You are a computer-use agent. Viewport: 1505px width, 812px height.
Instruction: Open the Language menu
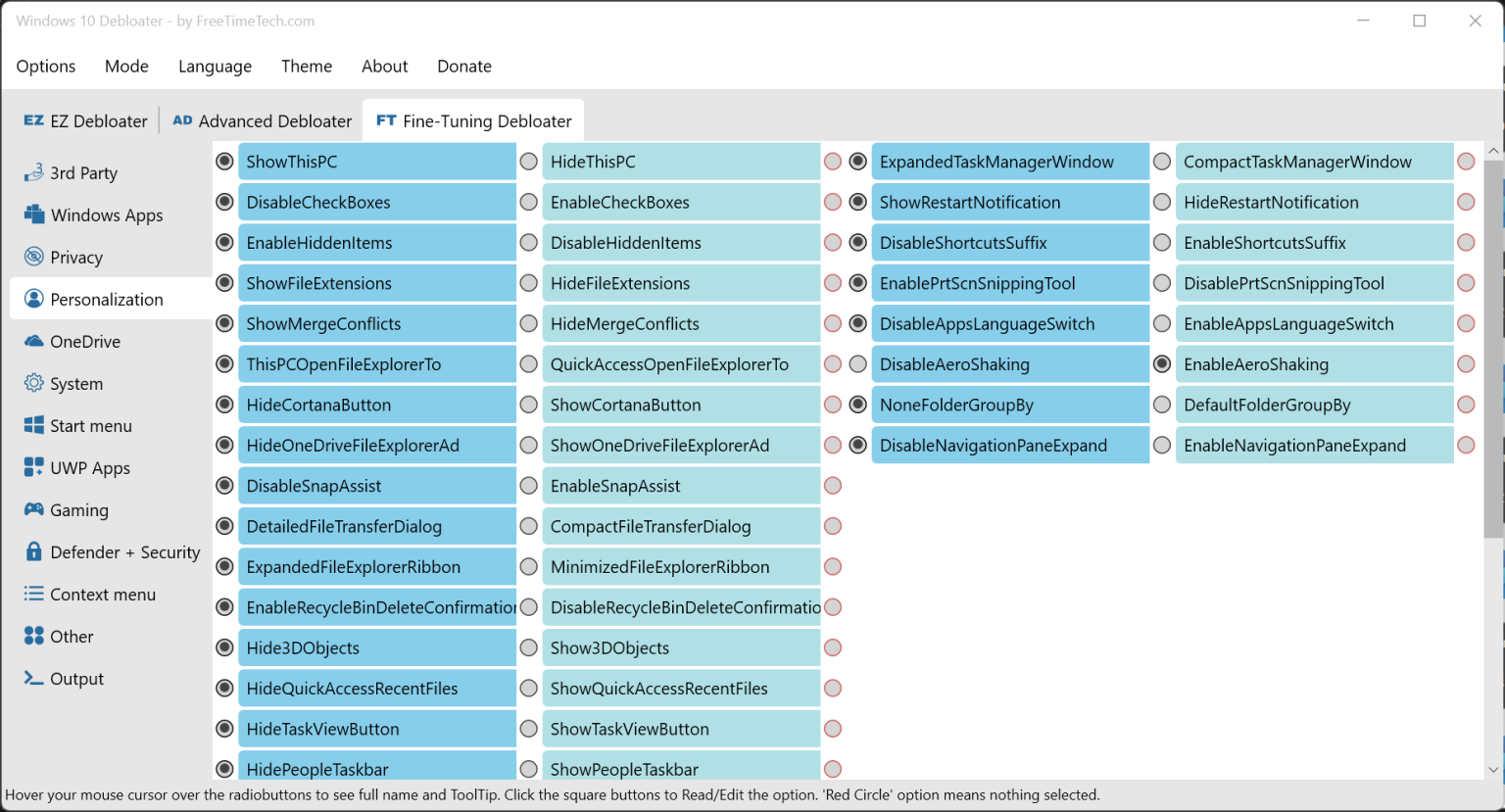[x=215, y=66]
